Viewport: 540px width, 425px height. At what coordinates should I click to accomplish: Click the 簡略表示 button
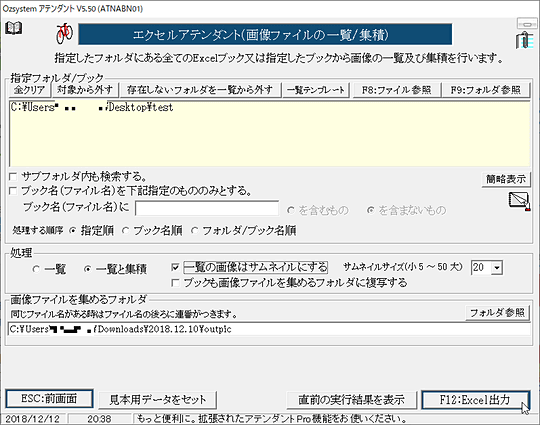tap(506, 179)
